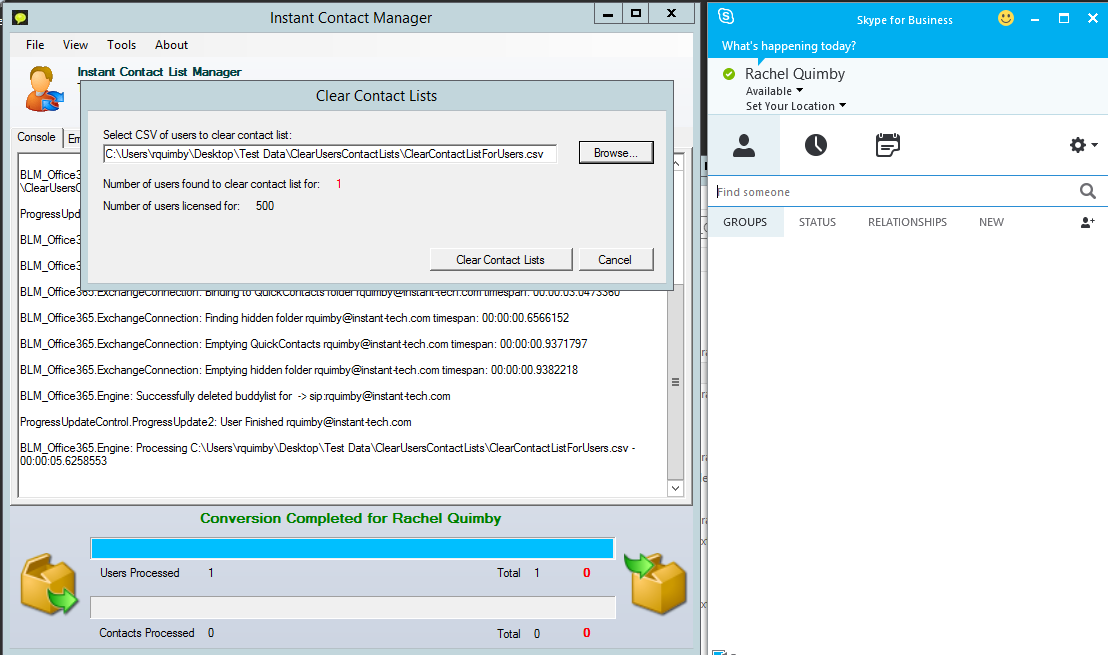Open the About menu
The width and height of the screenshot is (1108, 655).
click(172, 45)
